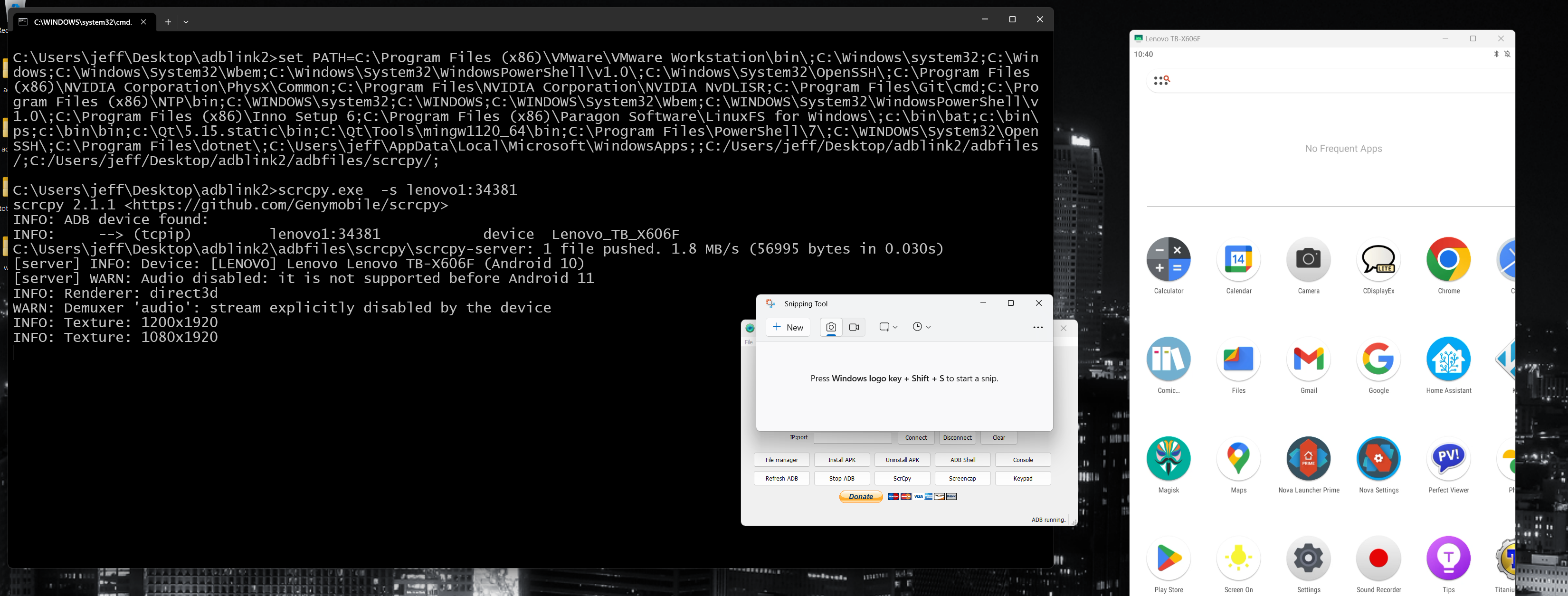Open Nova Settings app

click(x=1378, y=459)
